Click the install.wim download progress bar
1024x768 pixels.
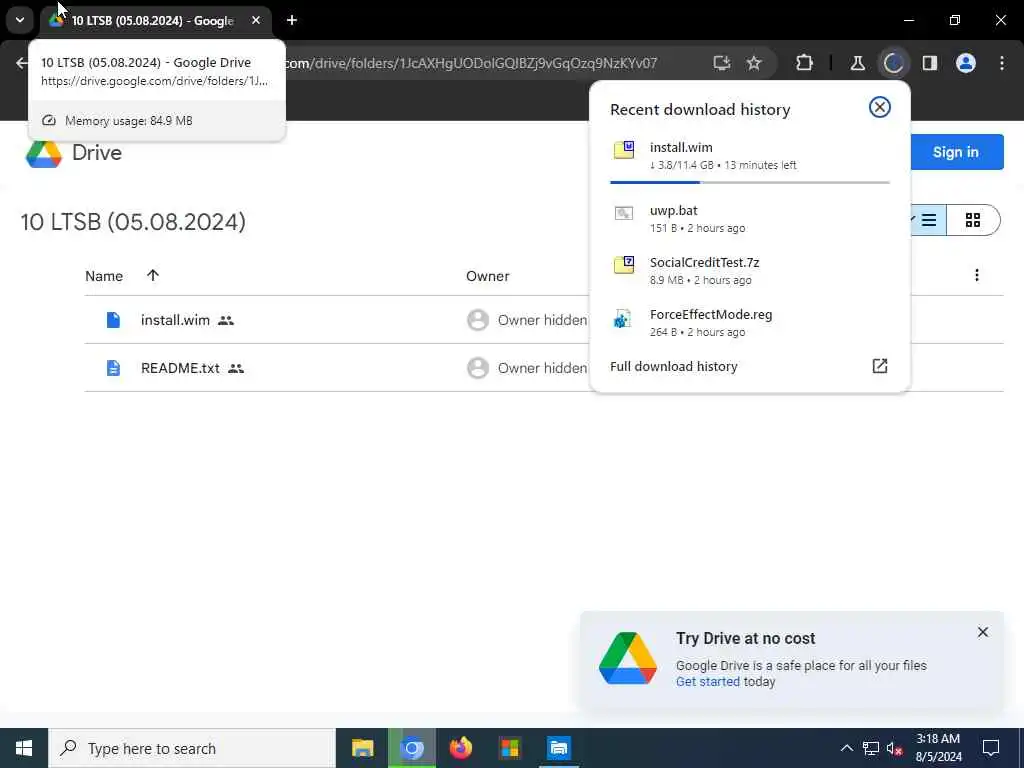(x=750, y=182)
